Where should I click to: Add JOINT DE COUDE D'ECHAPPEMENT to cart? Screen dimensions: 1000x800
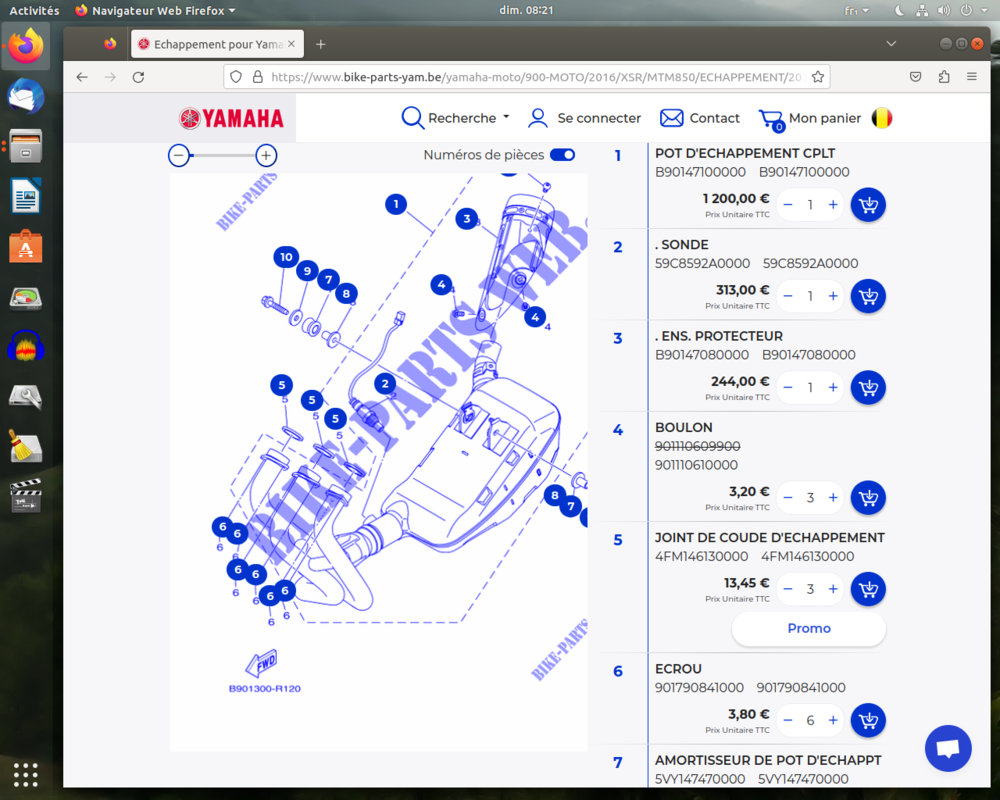tap(868, 589)
